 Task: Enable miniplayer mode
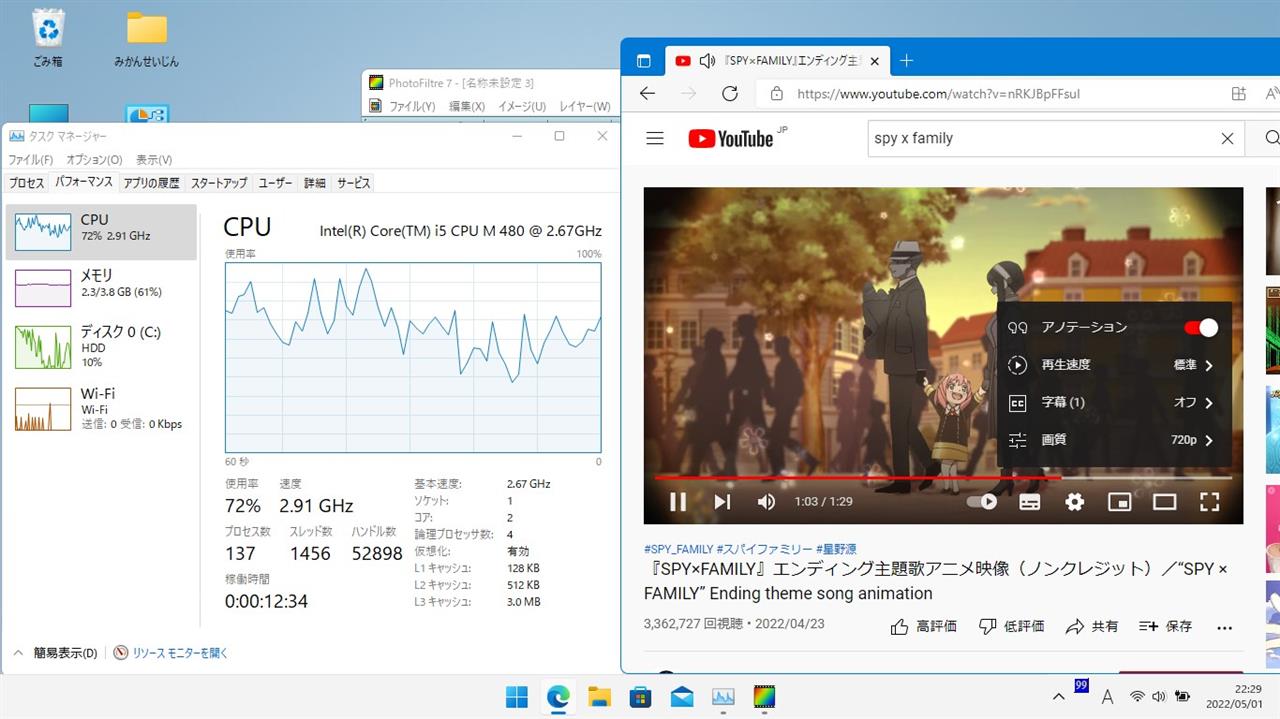pos(1120,502)
